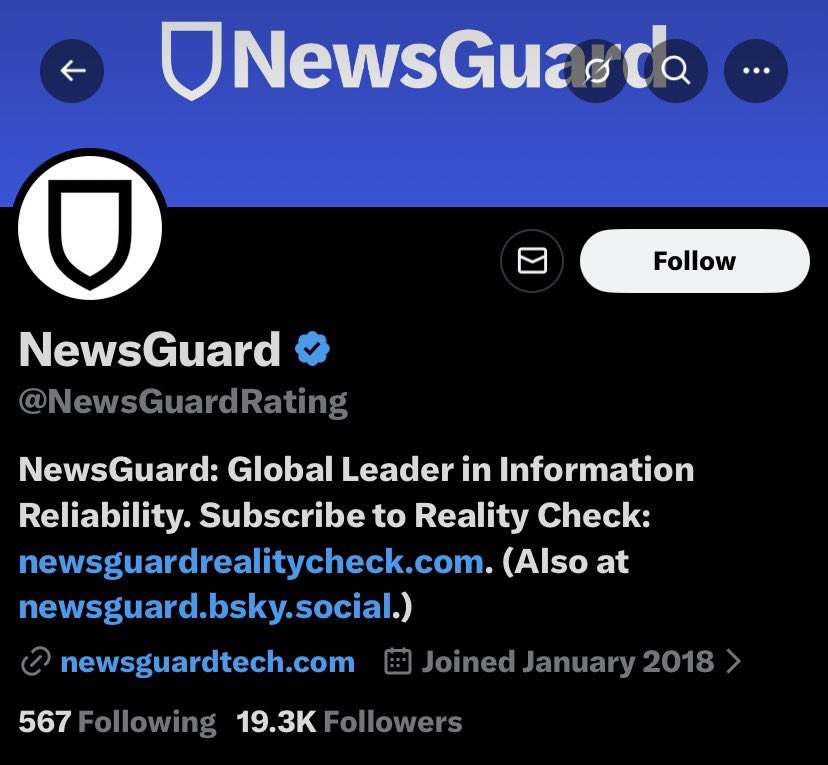Image resolution: width=828 pixels, height=765 pixels.
Task: Tap the link chain icon
Action: [35, 662]
